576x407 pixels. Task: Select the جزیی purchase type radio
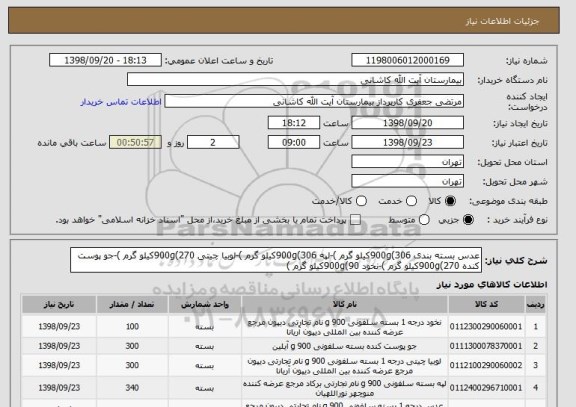click(x=468, y=220)
